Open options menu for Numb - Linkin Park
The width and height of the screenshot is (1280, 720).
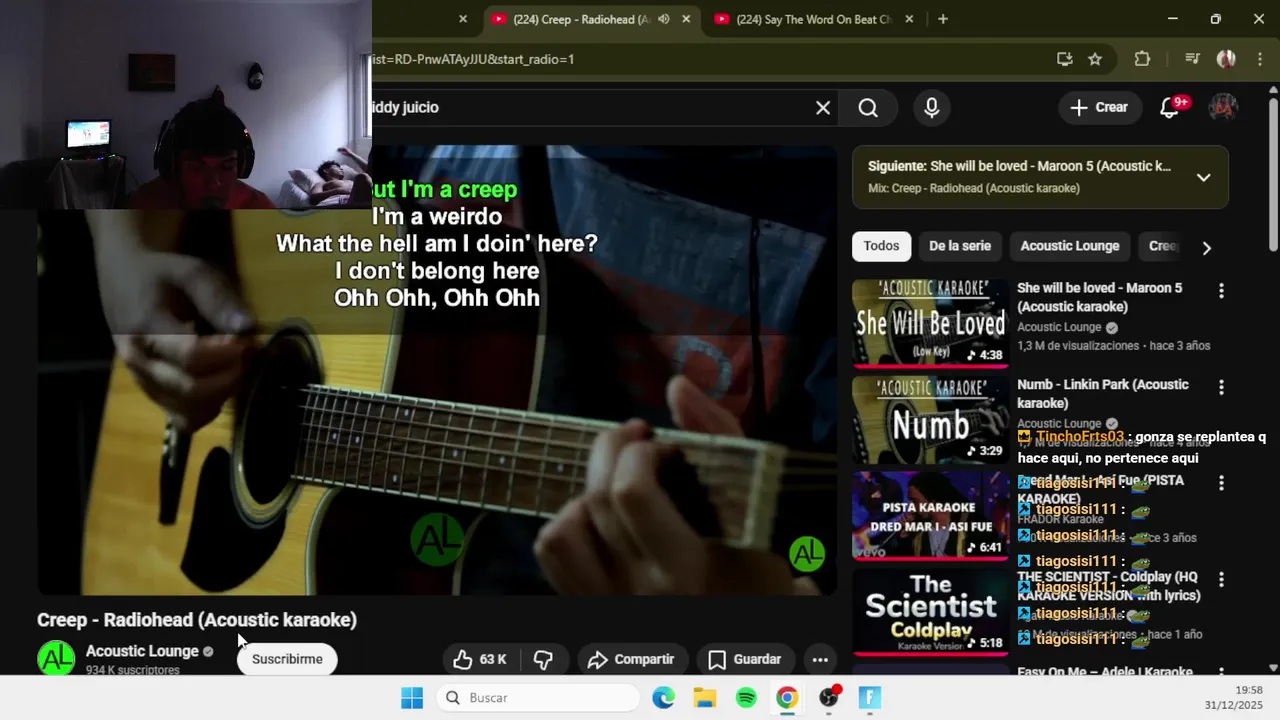1221,387
